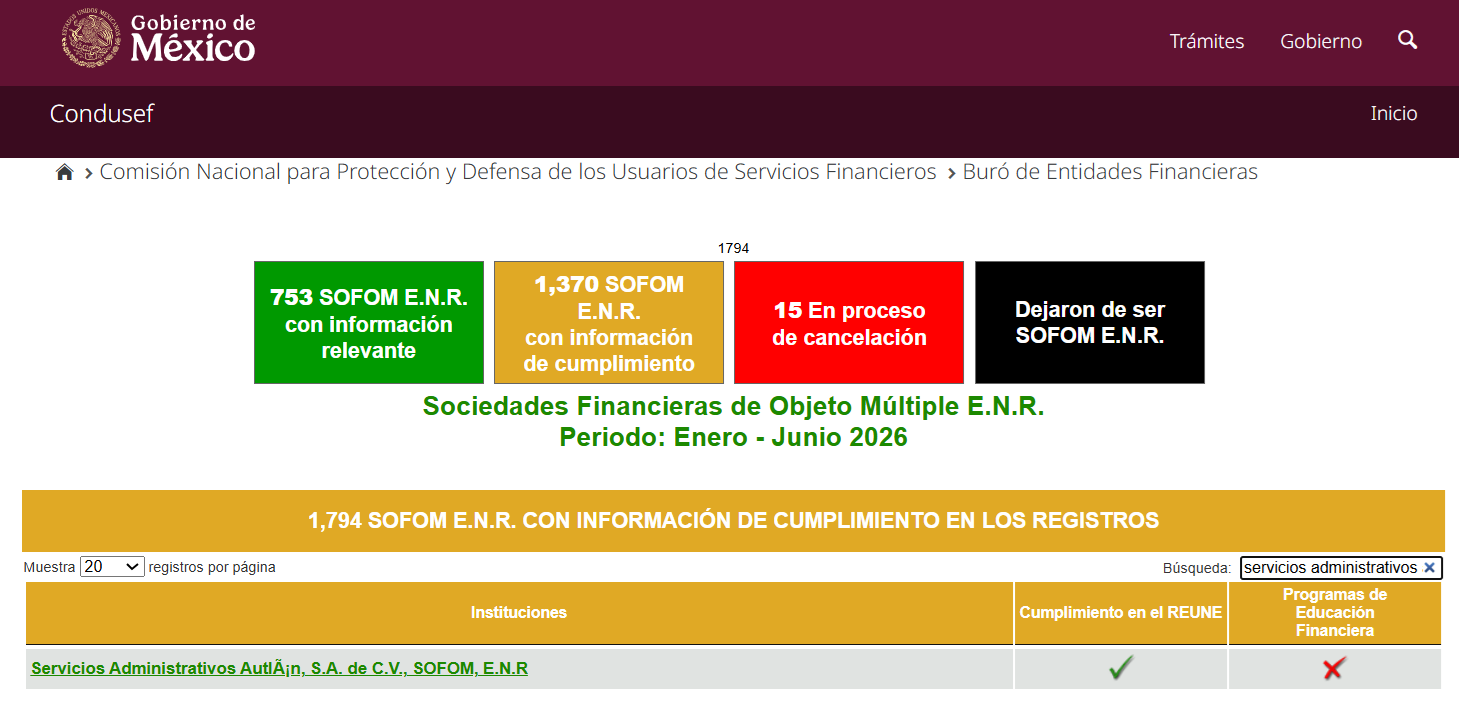The image size is (1459, 709).
Task: Open the registros por página dropdown
Action: (x=112, y=567)
